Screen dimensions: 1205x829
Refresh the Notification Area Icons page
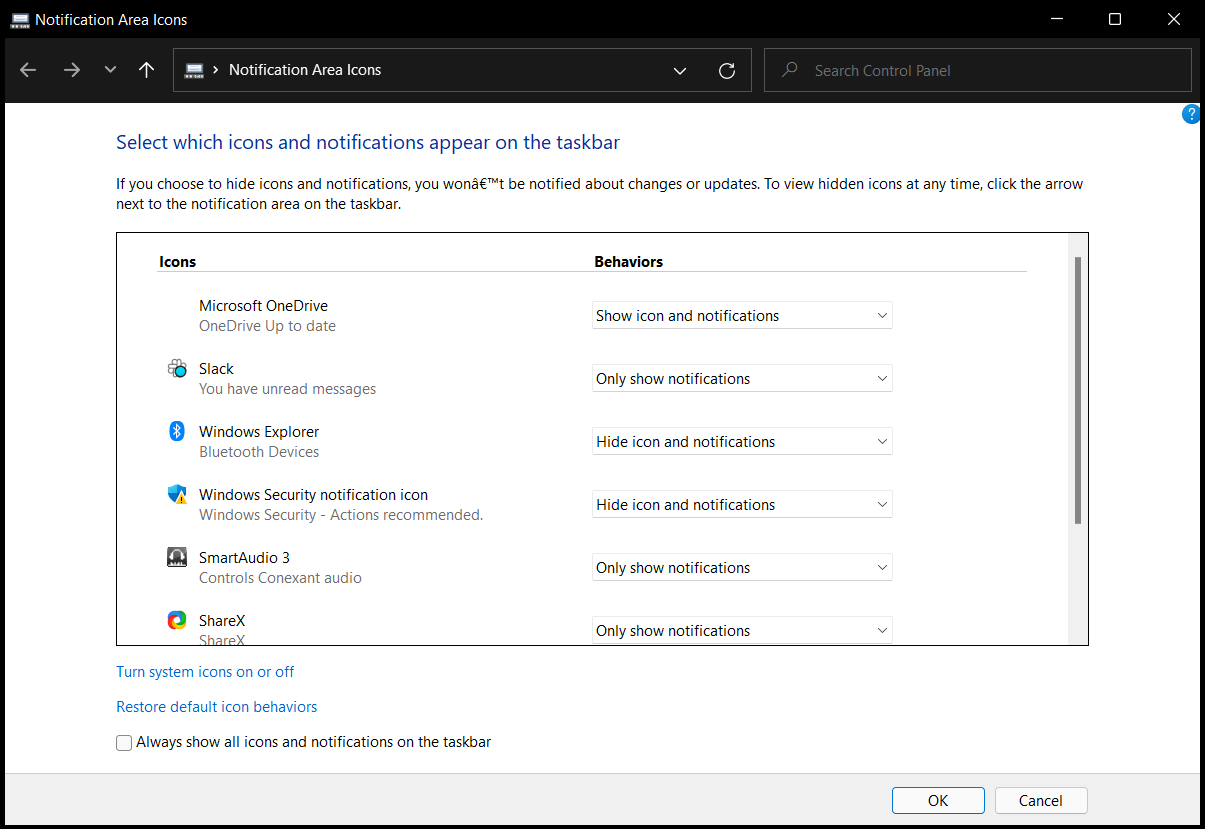[727, 70]
